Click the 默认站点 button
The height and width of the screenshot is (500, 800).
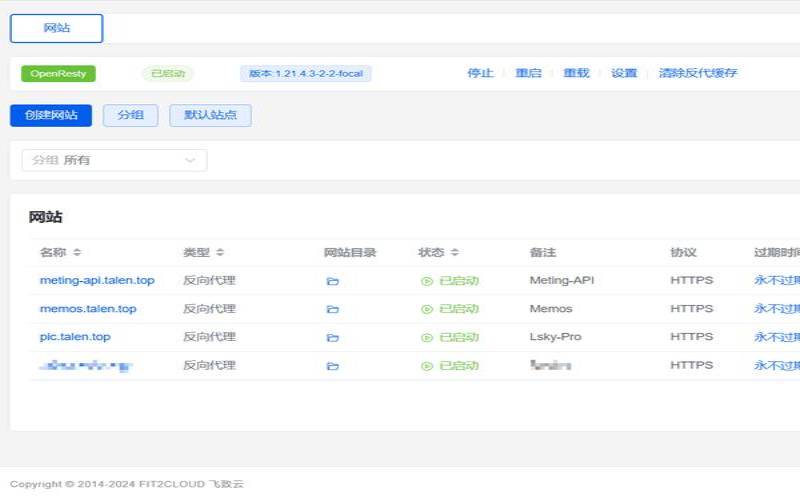click(x=210, y=115)
